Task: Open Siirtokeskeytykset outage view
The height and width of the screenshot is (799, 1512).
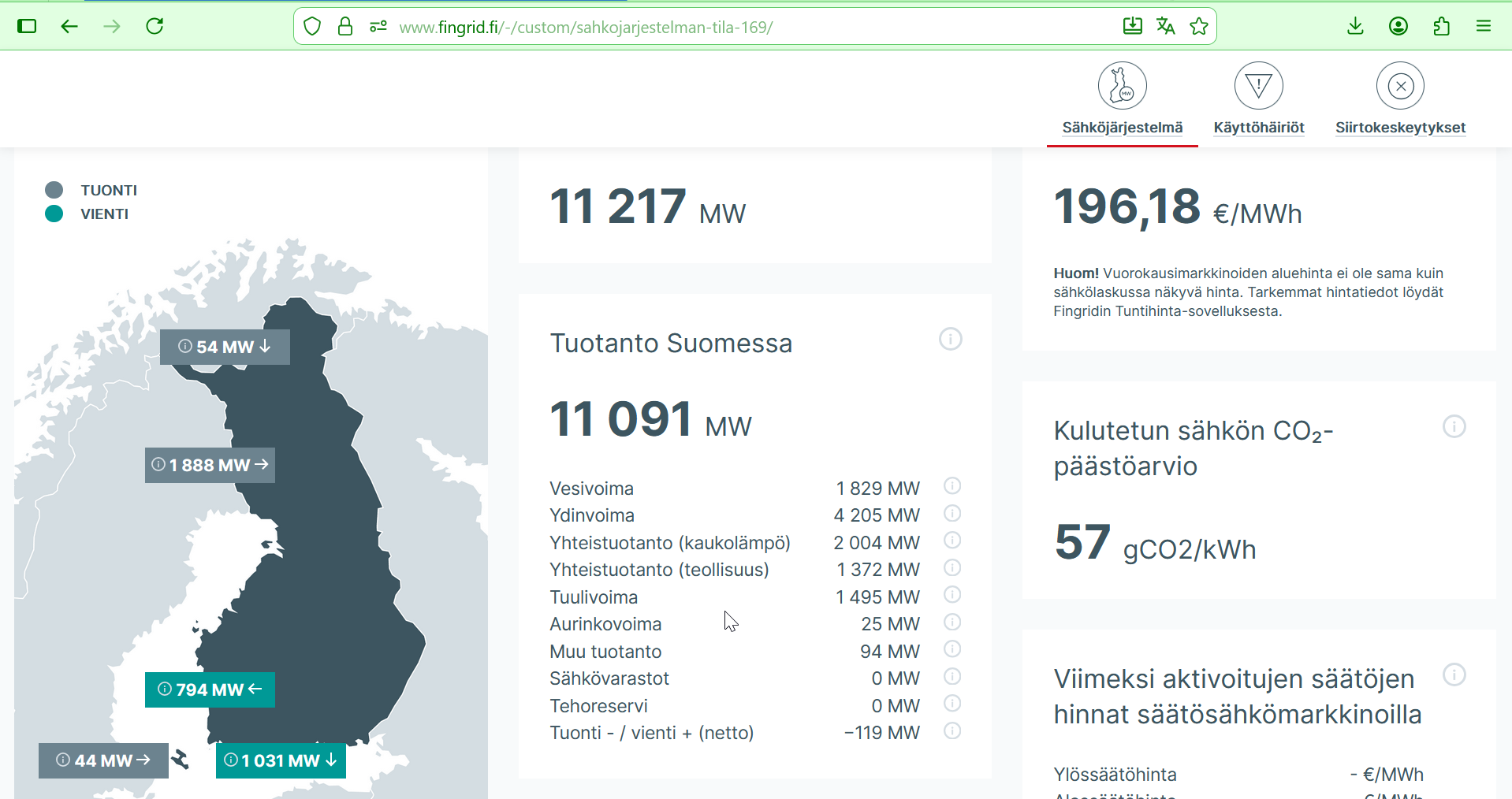Action: tap(1400, 99)
